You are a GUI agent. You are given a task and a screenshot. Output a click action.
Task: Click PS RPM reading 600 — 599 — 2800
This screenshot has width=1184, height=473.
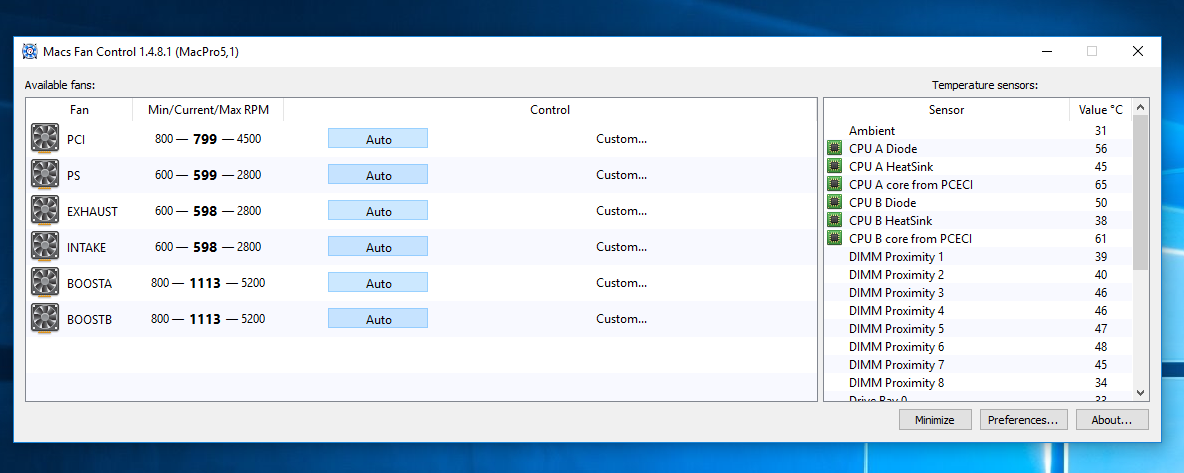click(208, 175)
